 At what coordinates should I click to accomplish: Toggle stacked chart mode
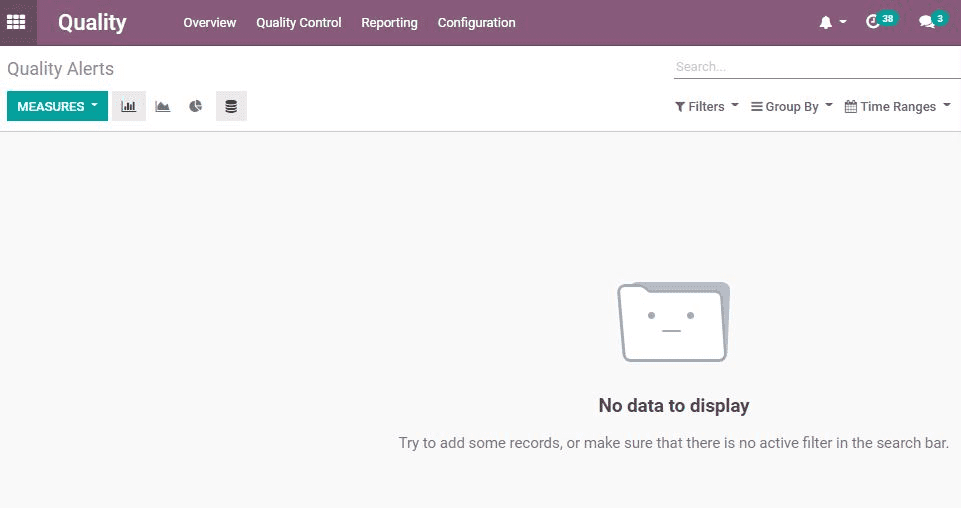point(231,106)
